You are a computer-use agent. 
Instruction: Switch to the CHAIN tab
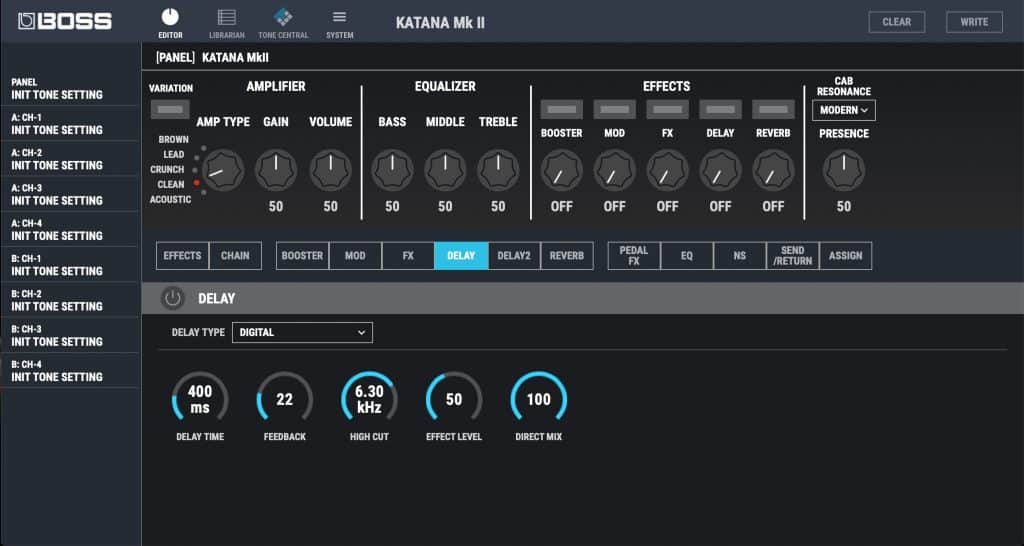235,256
